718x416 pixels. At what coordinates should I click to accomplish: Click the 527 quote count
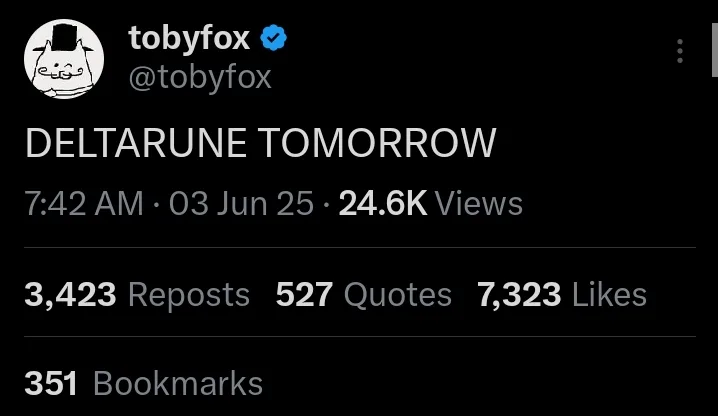pos(304,295)
